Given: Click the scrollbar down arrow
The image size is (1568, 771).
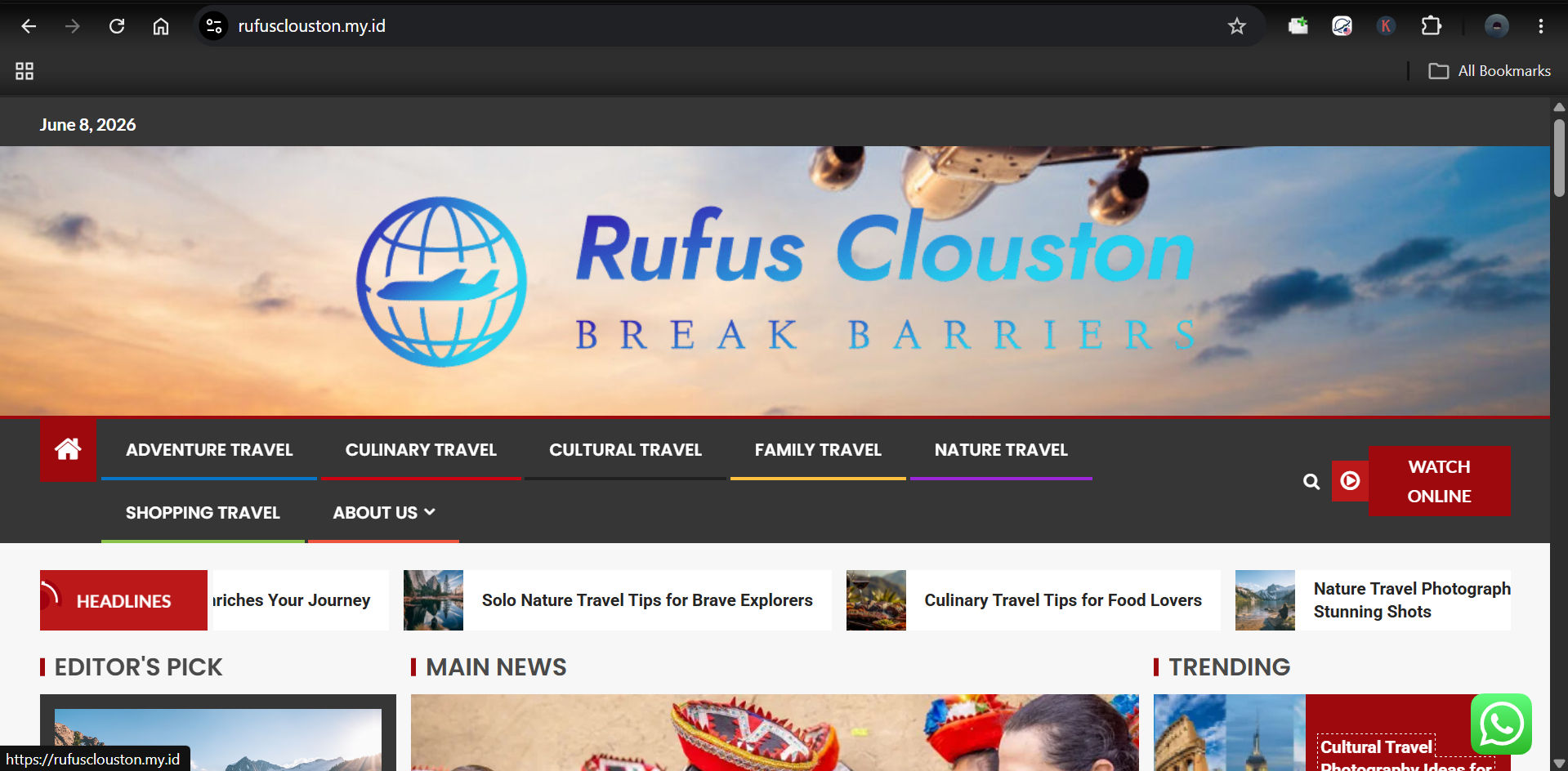Looking at the screenshot, I should click(x=1559, y=764).
